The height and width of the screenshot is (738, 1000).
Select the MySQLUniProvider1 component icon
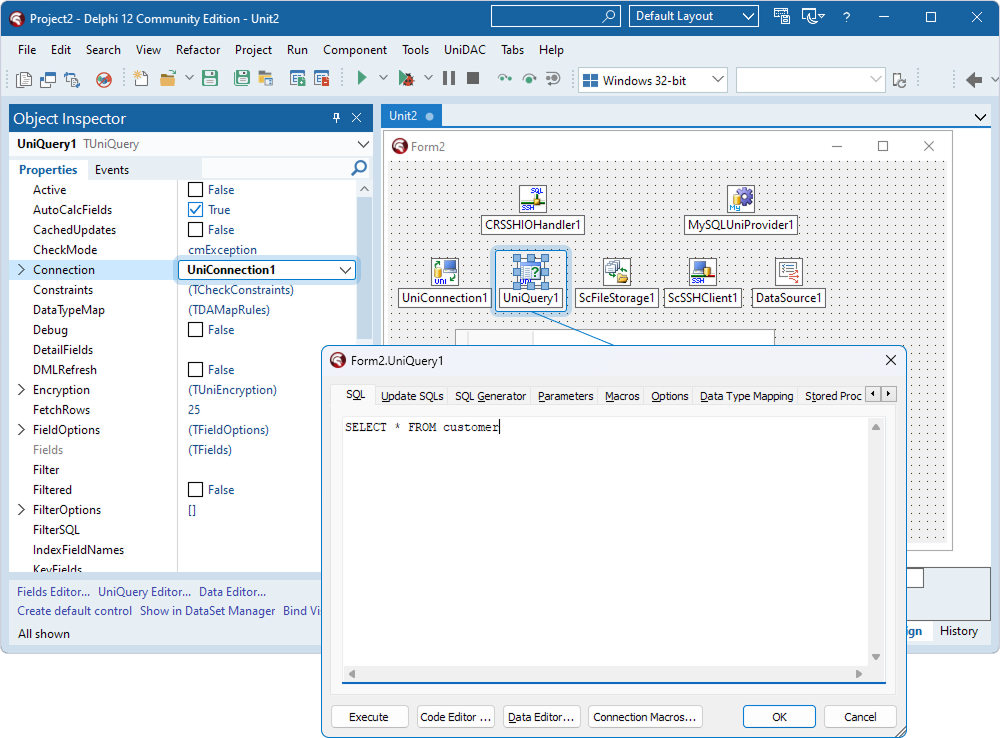[741, 199]
